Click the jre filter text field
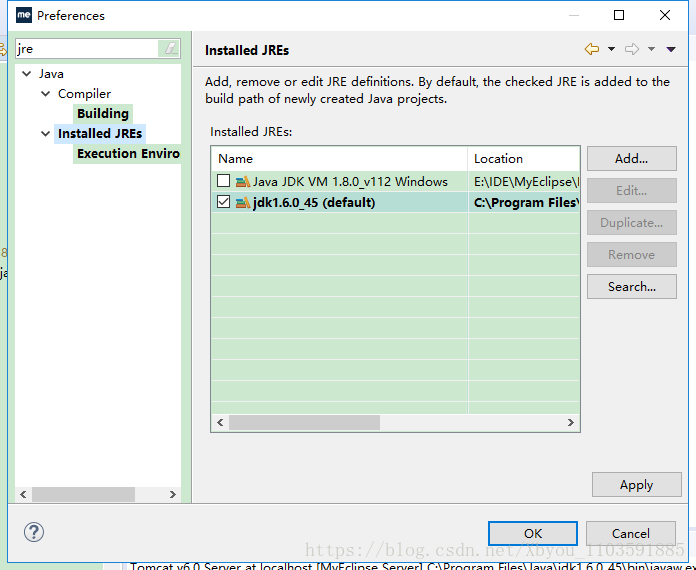The width and height of the screenshot is (696, 570). pyautogui.click(x=87, y=48)
